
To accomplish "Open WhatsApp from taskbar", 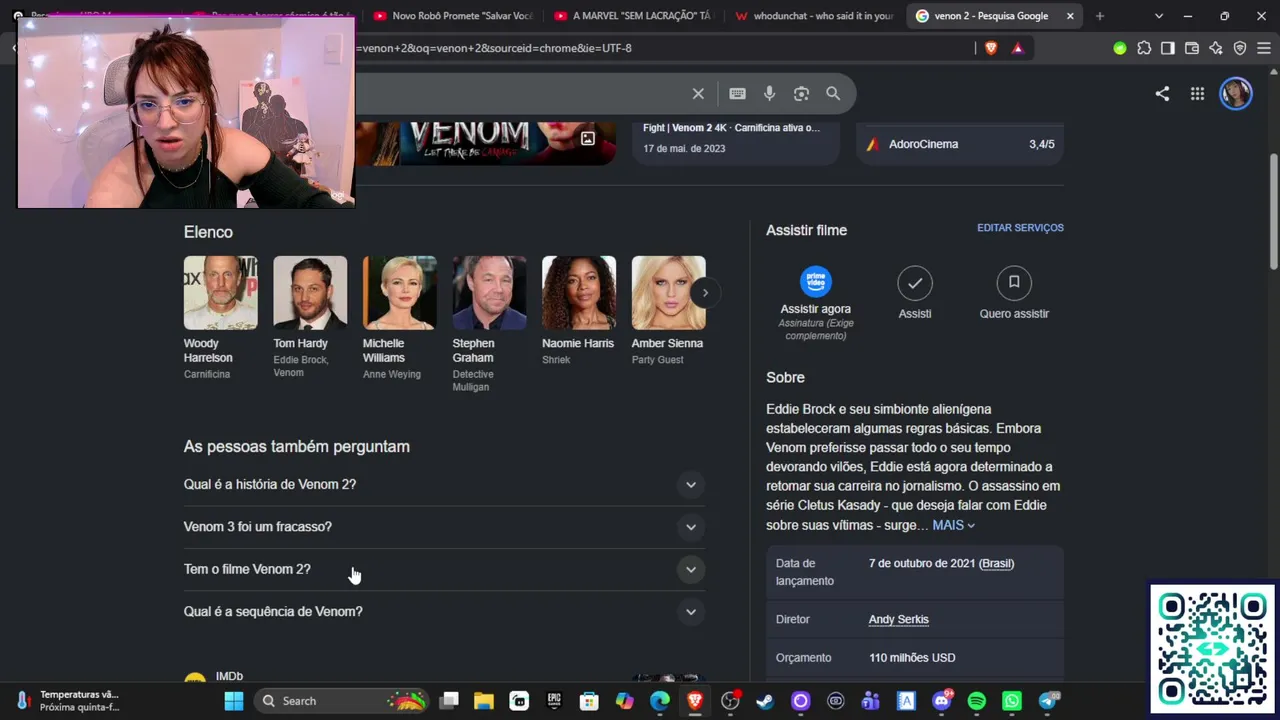I will (x=1012, y=701).
